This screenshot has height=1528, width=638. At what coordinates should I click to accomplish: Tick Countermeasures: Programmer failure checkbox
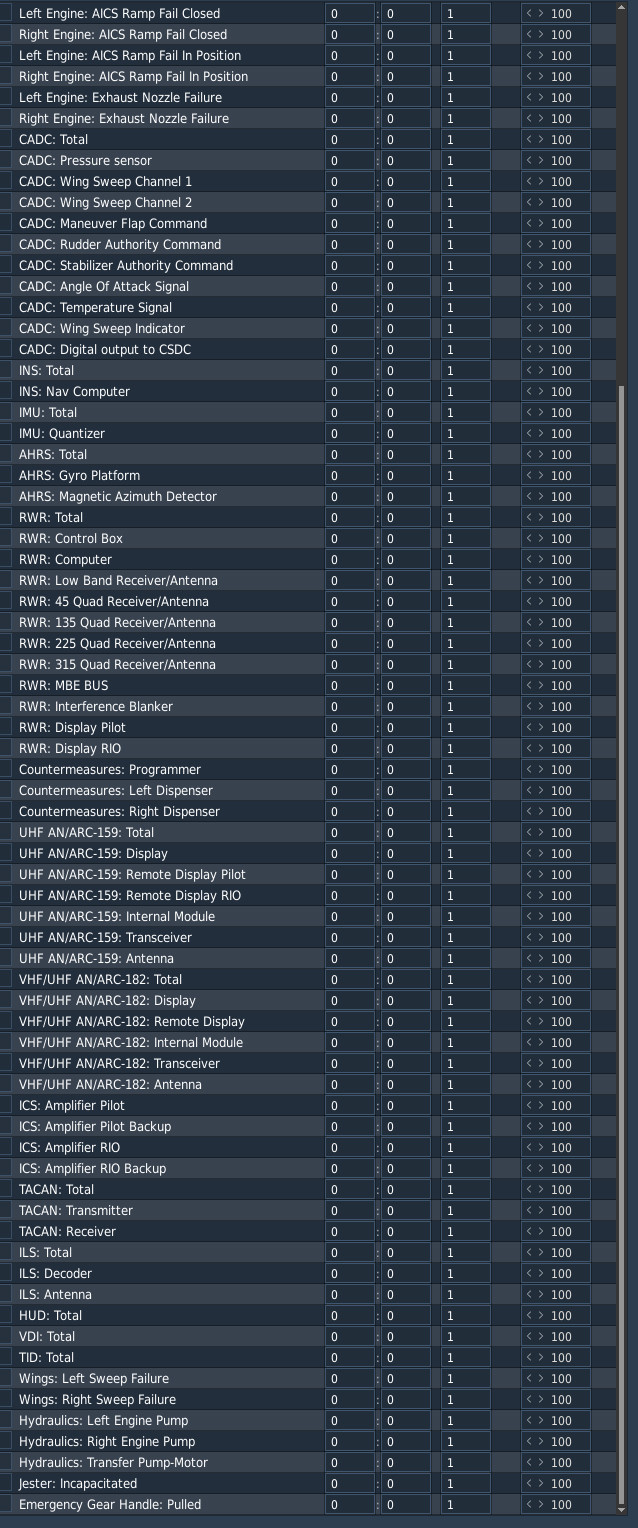5,769
